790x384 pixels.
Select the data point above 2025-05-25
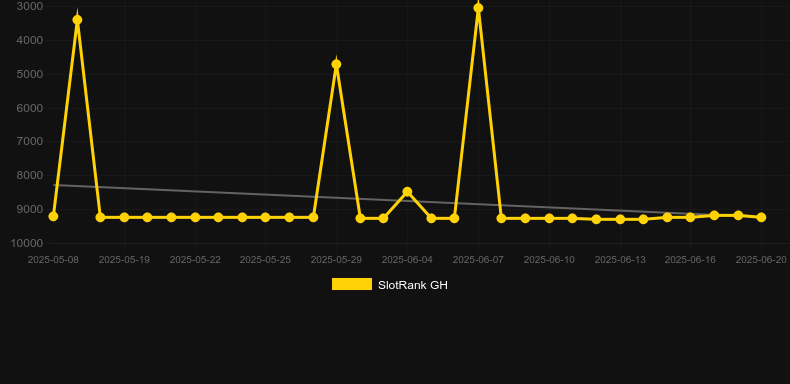pyautogui.click(x=266, y=217)
